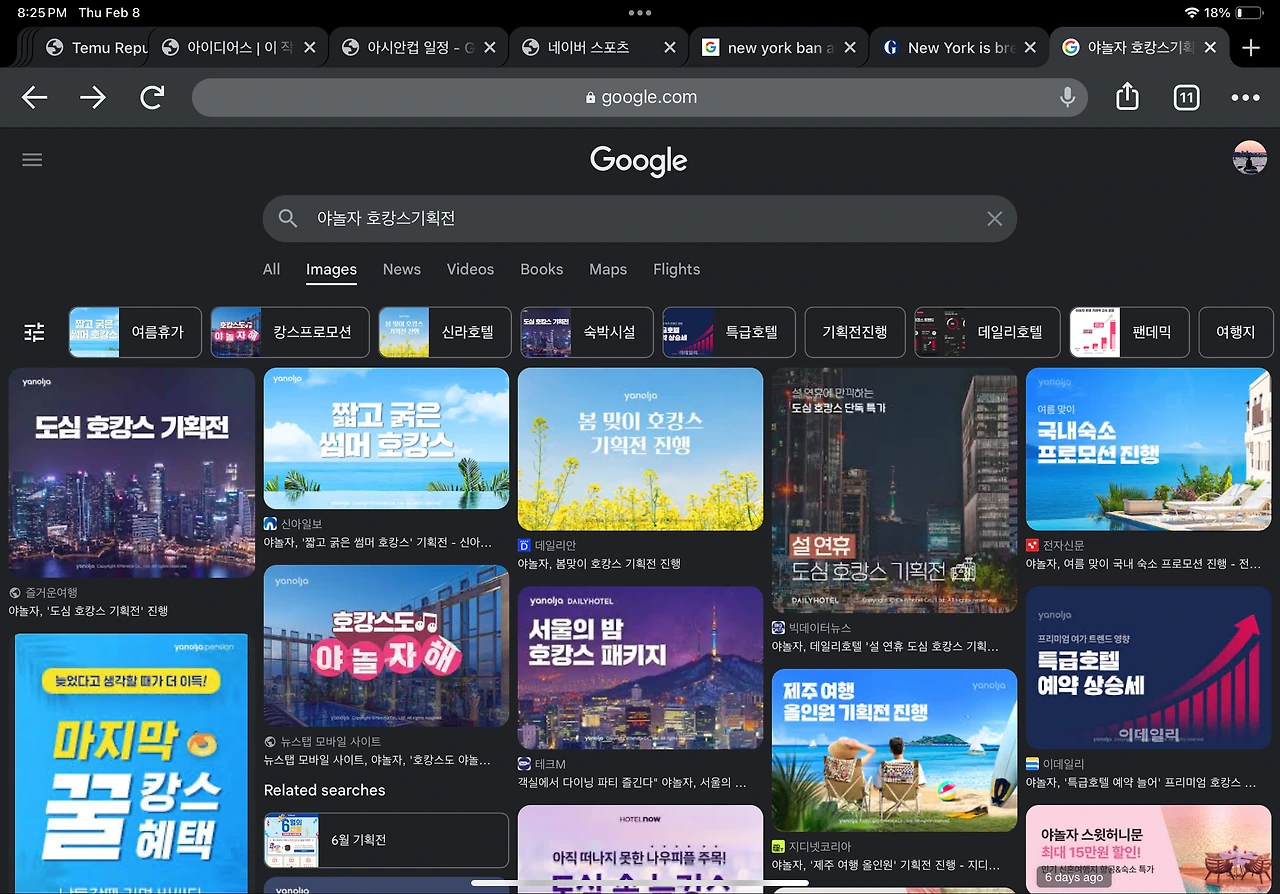The width and height of the screenshot is (1280, 894).
Task: Open the All search results tab
Action: point(271,269)
